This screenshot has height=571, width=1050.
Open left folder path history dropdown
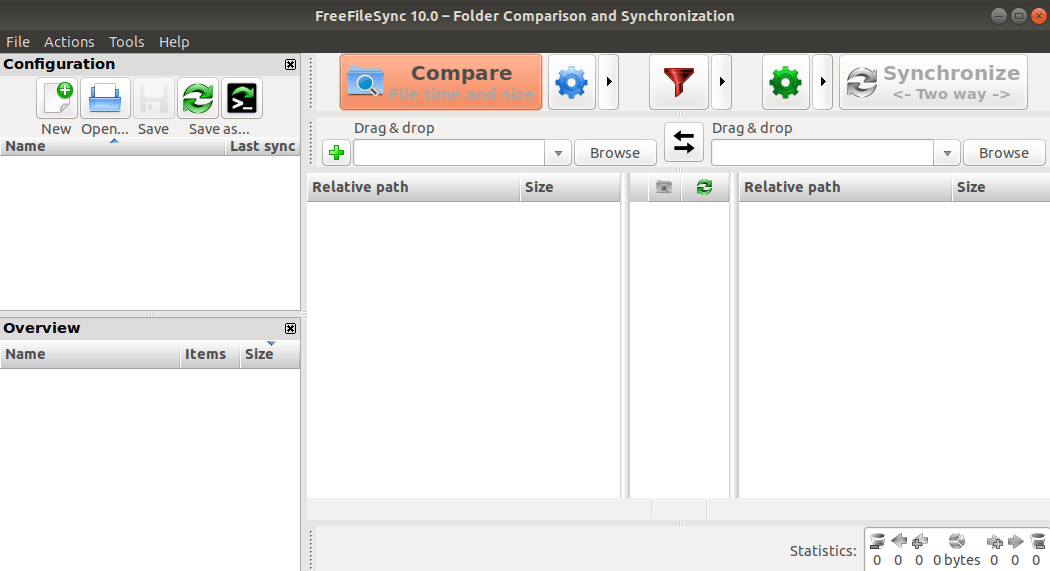point(558,153)
